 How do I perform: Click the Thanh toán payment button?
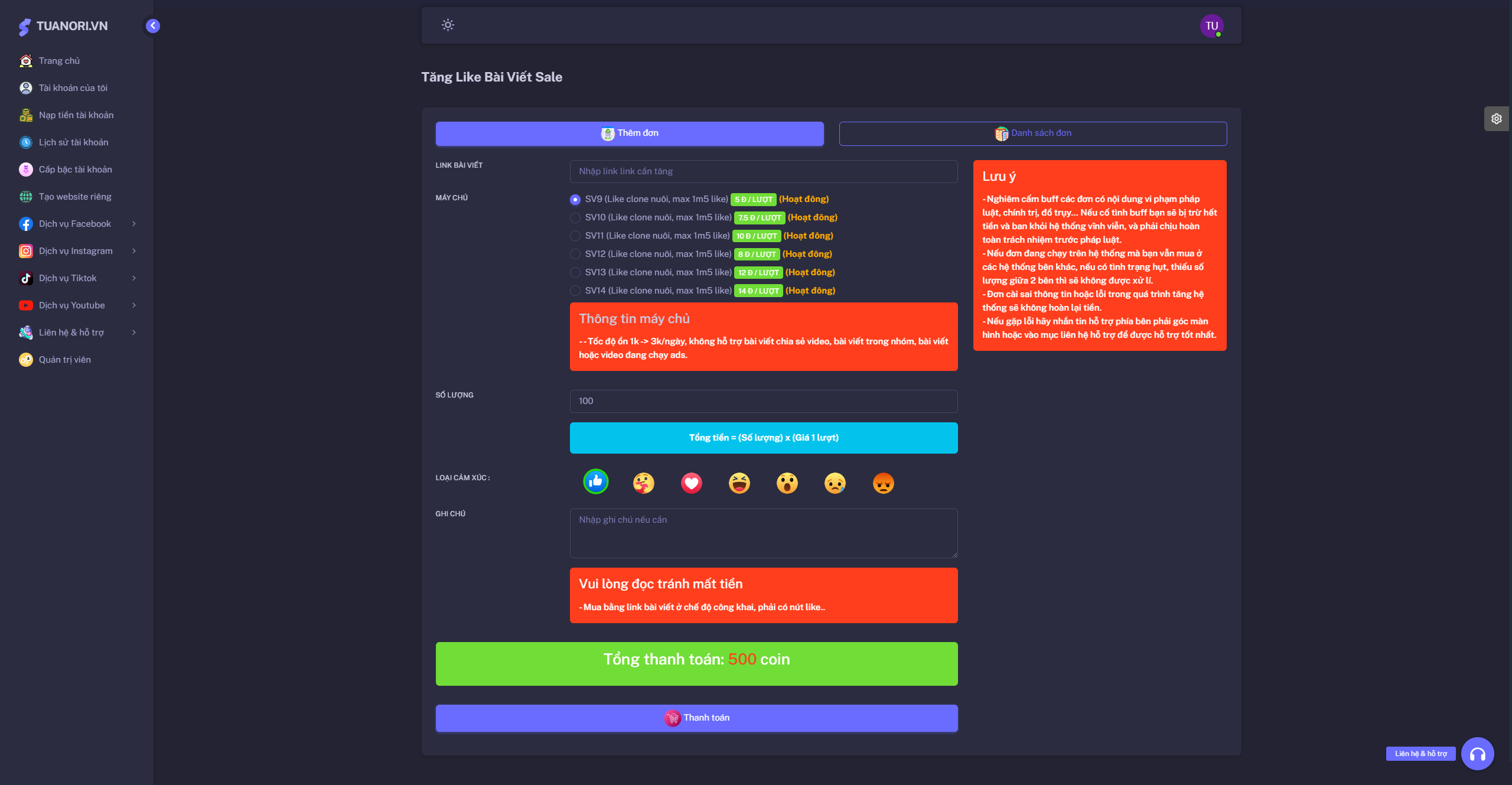point(697,717)
